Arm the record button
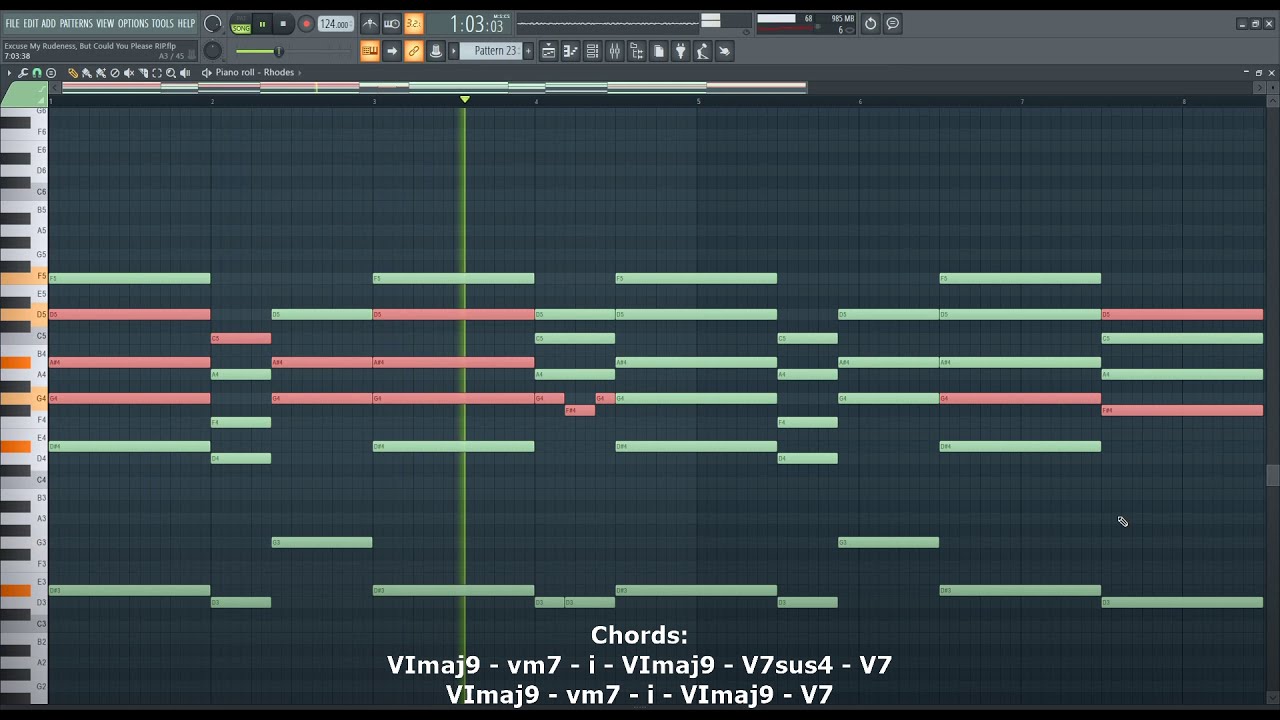Viewport: 1280px width, 720px height. click(x=306, y=24)
